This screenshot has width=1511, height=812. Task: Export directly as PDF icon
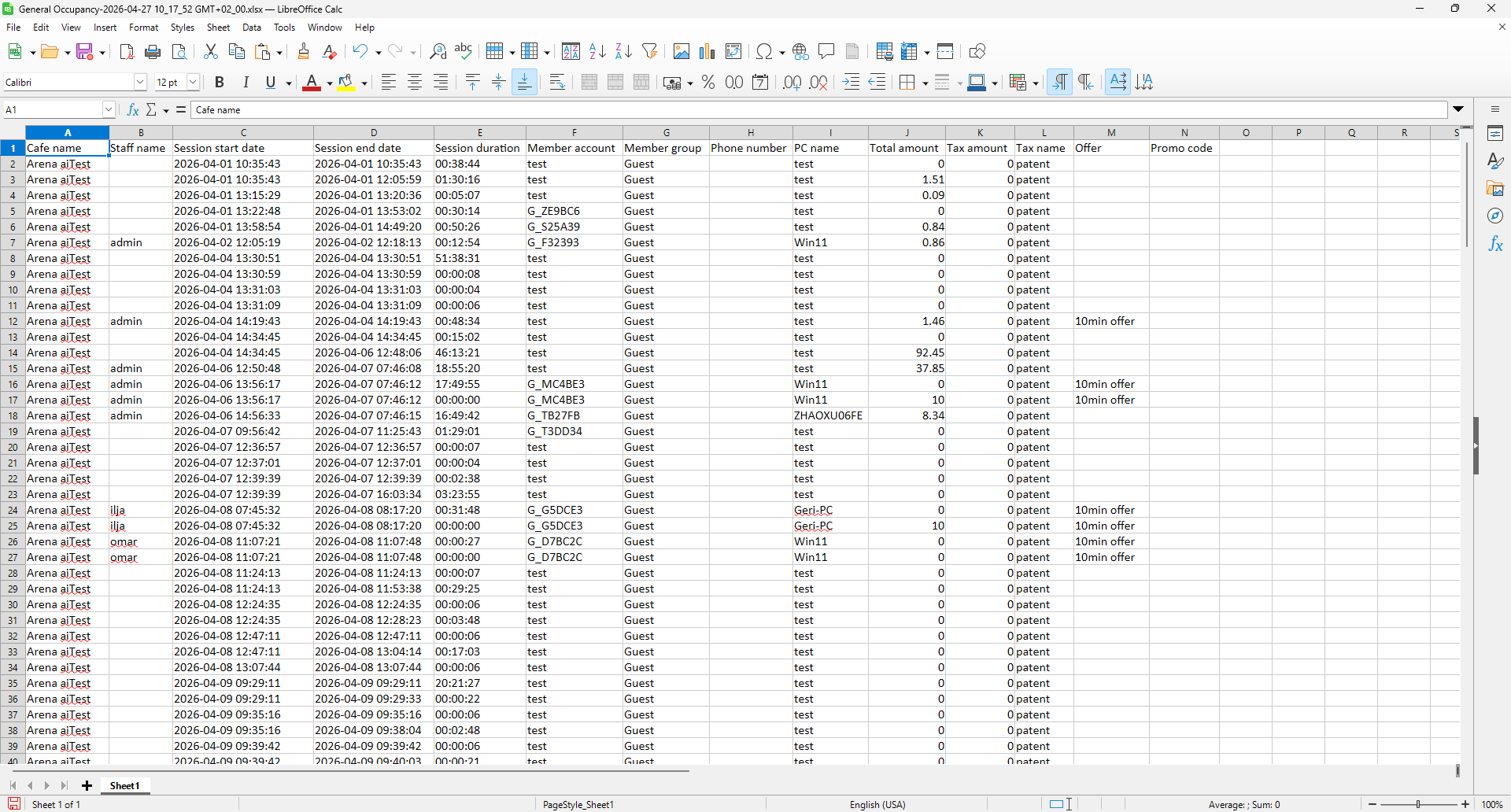click(127, 52)
